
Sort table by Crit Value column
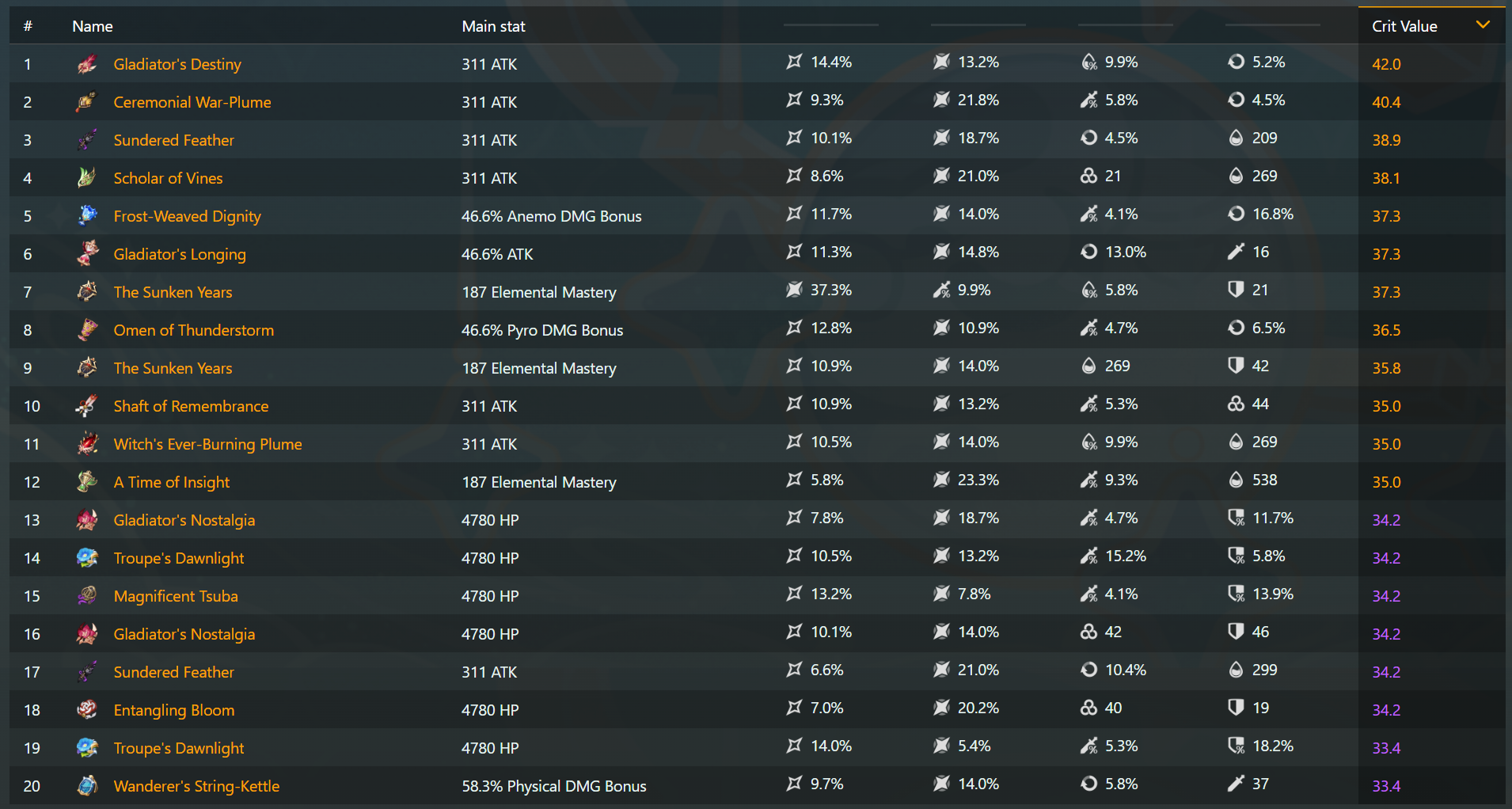tap(1404, 26)
